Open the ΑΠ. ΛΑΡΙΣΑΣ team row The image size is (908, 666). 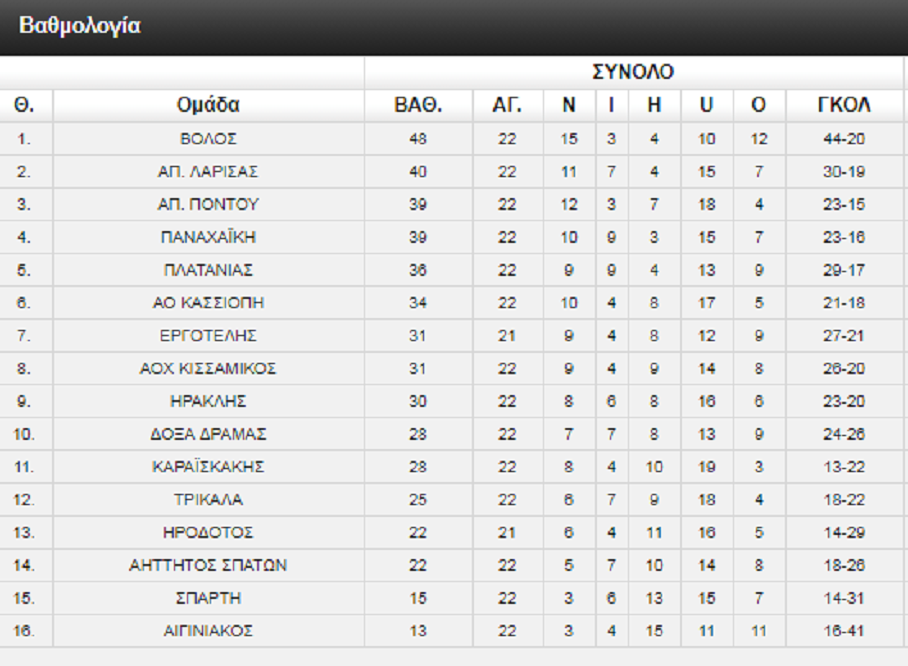click(x=208, y=172)
